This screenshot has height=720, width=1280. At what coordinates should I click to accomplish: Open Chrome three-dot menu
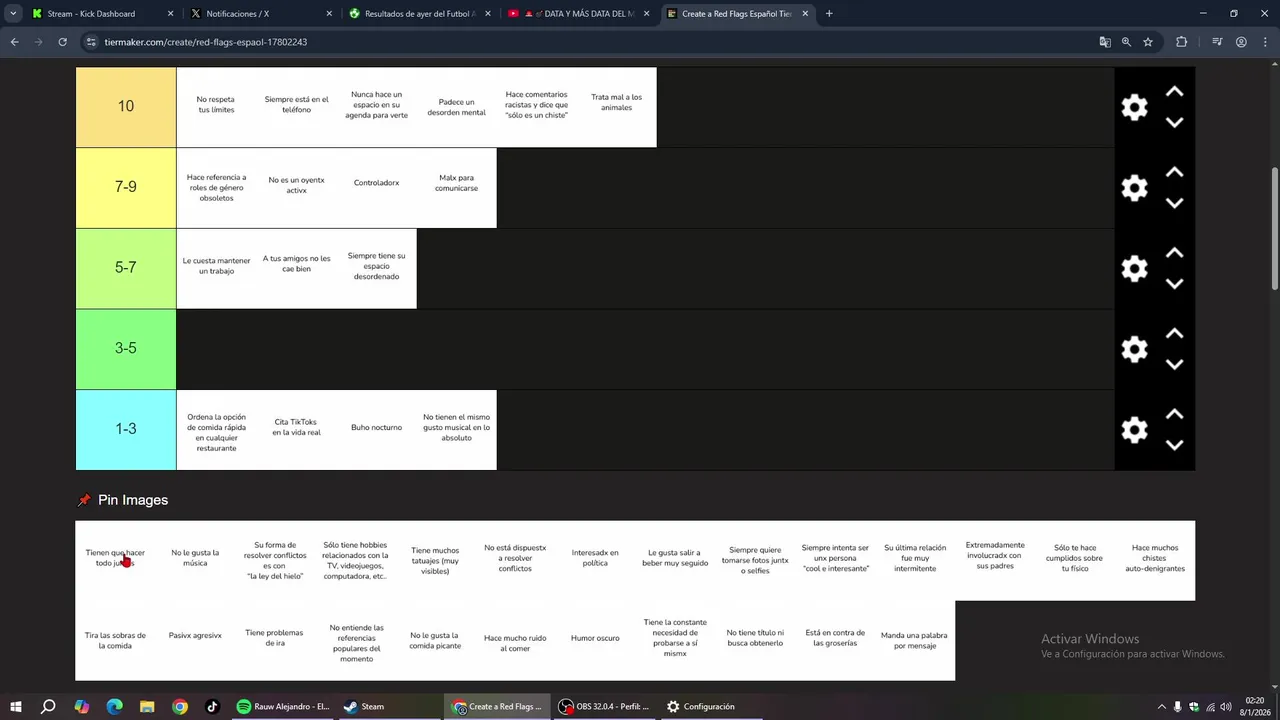[x=1264, y=42]
